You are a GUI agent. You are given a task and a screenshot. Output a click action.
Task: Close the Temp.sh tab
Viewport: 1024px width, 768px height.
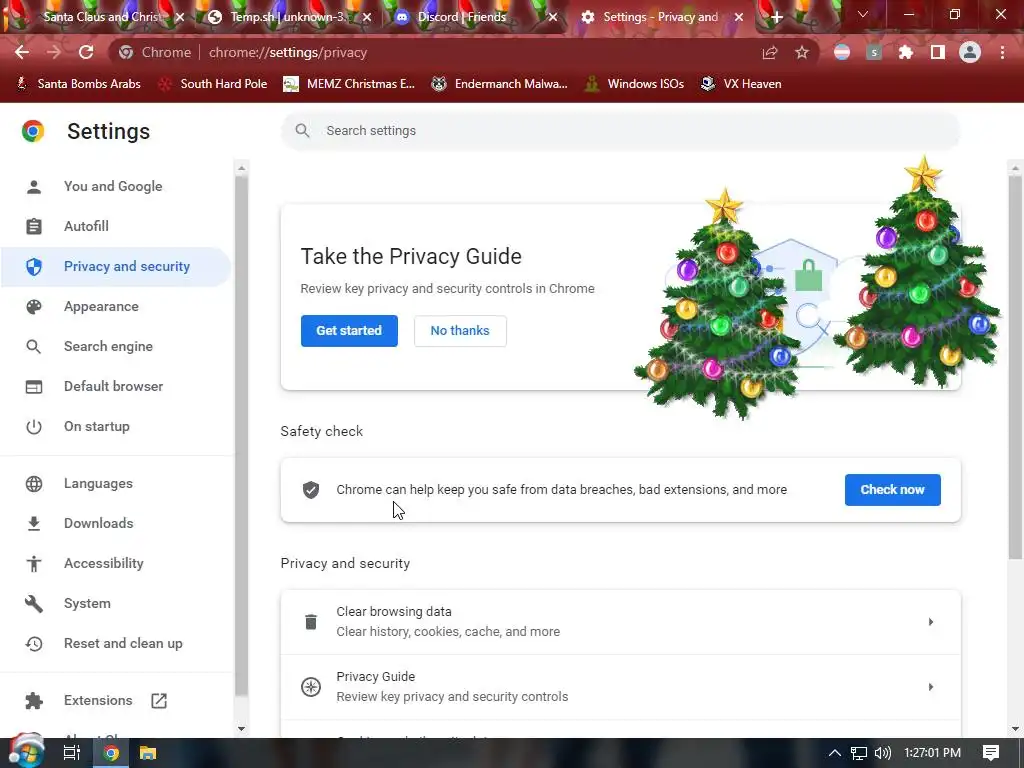[x=367, y=17]
